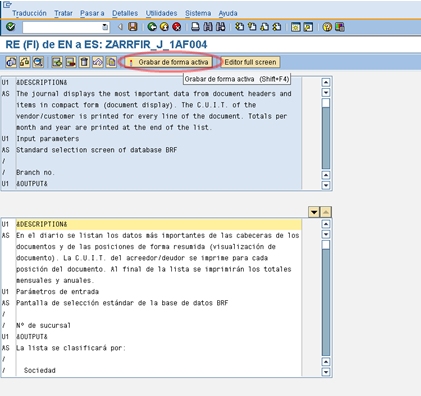The width and height of the screenshot is (421, 396).
Task: Click the SAP window menu icon above Traducción
Action: click(x=7, y=4)
